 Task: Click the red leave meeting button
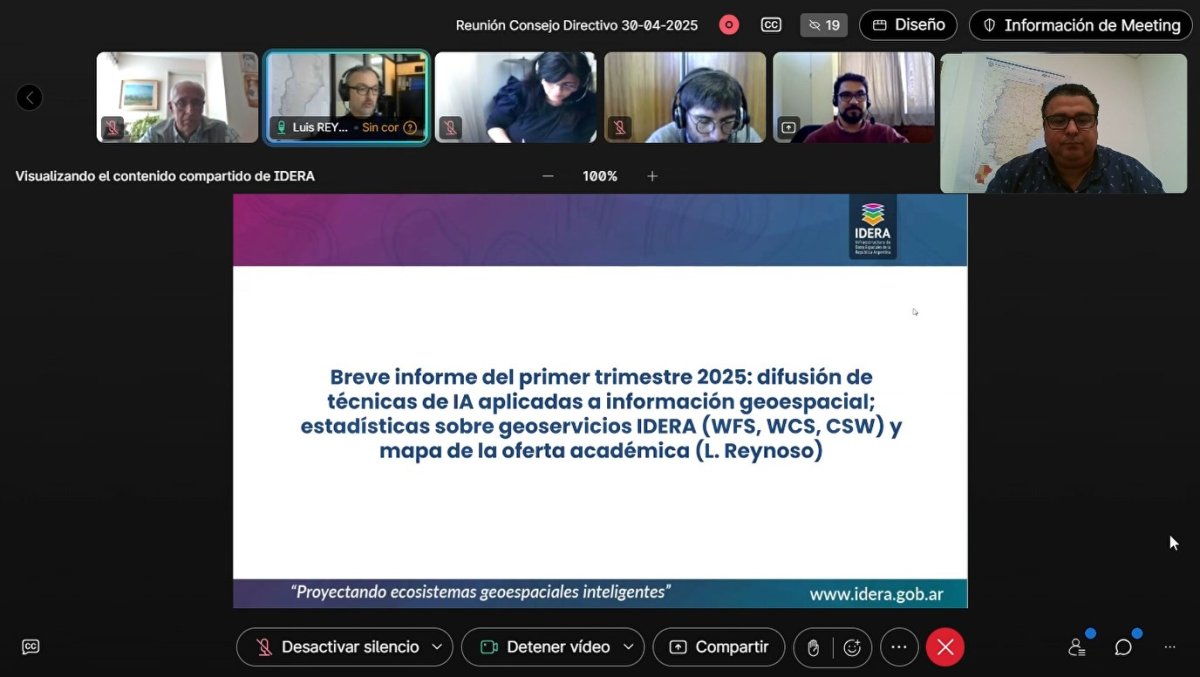(x=945, y=647)
